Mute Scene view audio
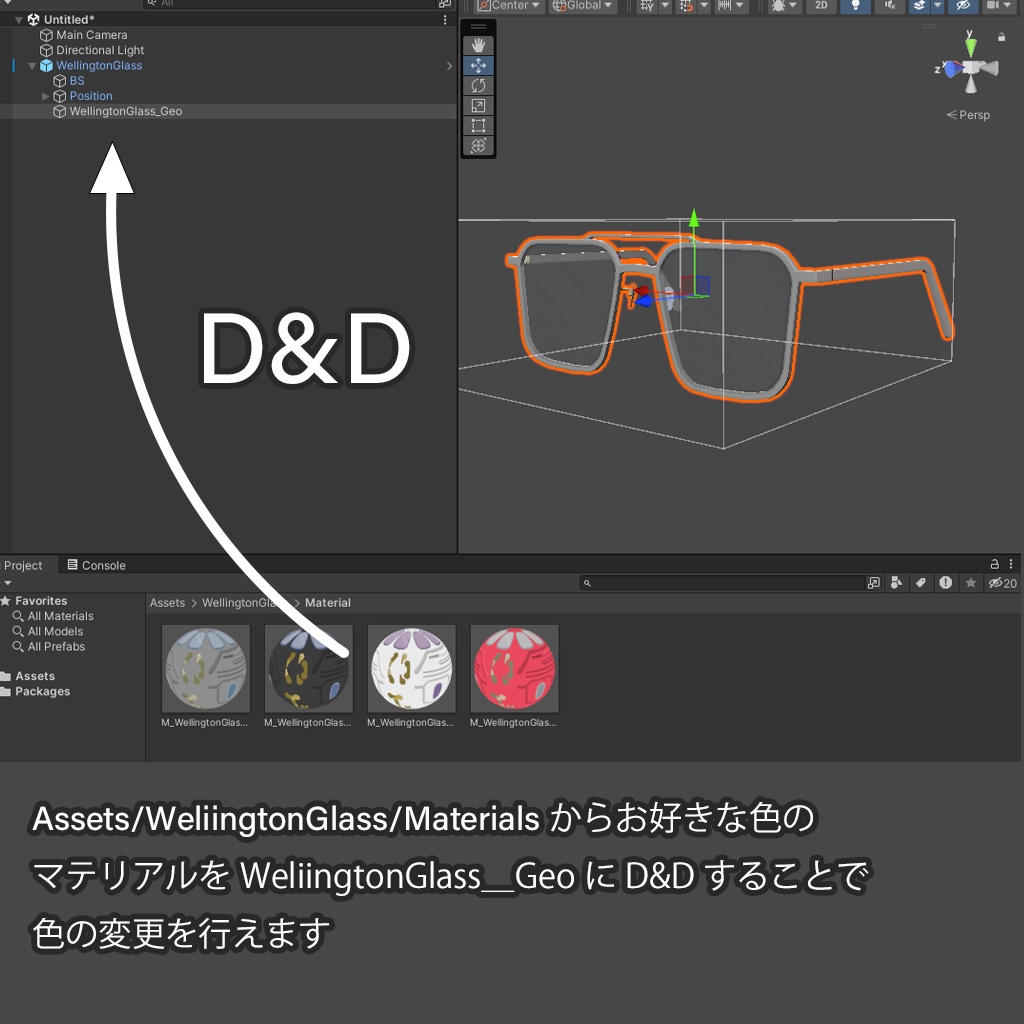The height and width of the screenshot is (1024, 1024). point(890,7)
